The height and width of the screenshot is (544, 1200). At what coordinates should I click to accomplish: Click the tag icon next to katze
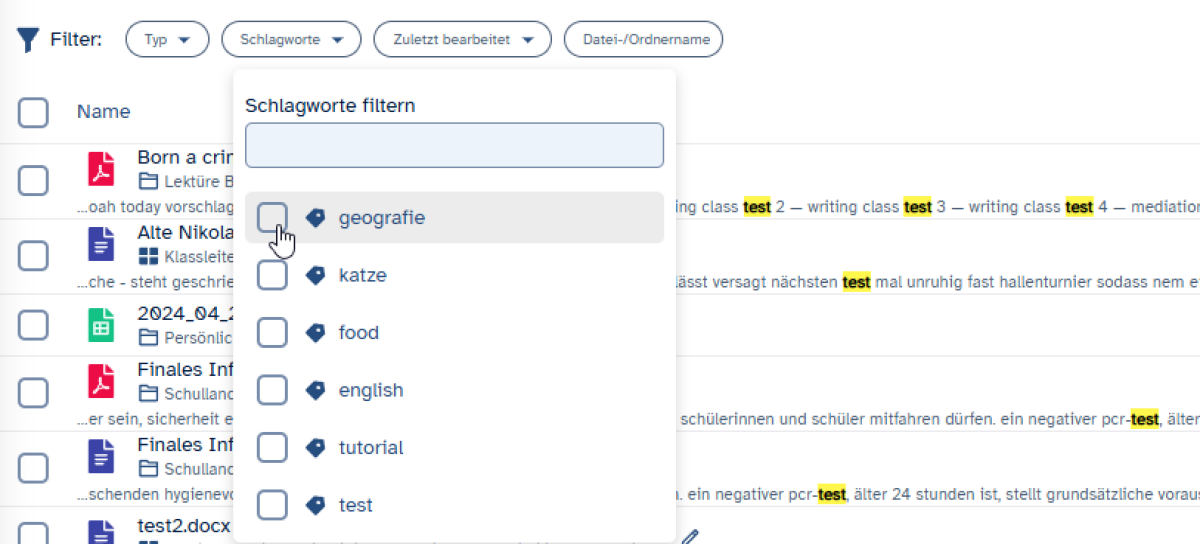tap(315, 275)
